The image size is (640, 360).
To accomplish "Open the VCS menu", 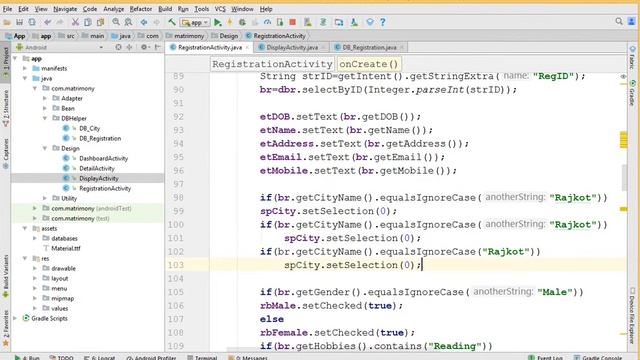I will tap(220, 9).
